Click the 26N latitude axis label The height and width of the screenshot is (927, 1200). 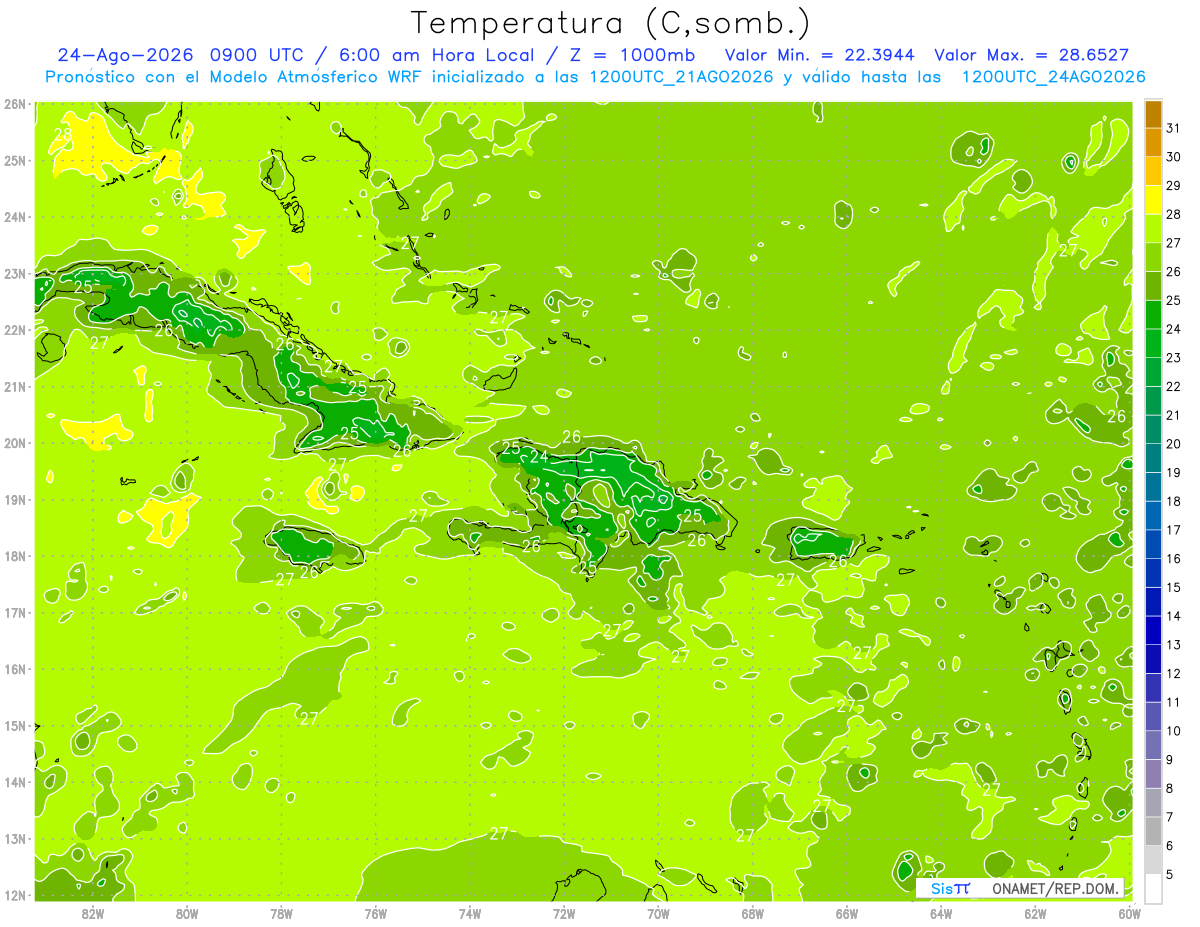(x=15, y=104)
